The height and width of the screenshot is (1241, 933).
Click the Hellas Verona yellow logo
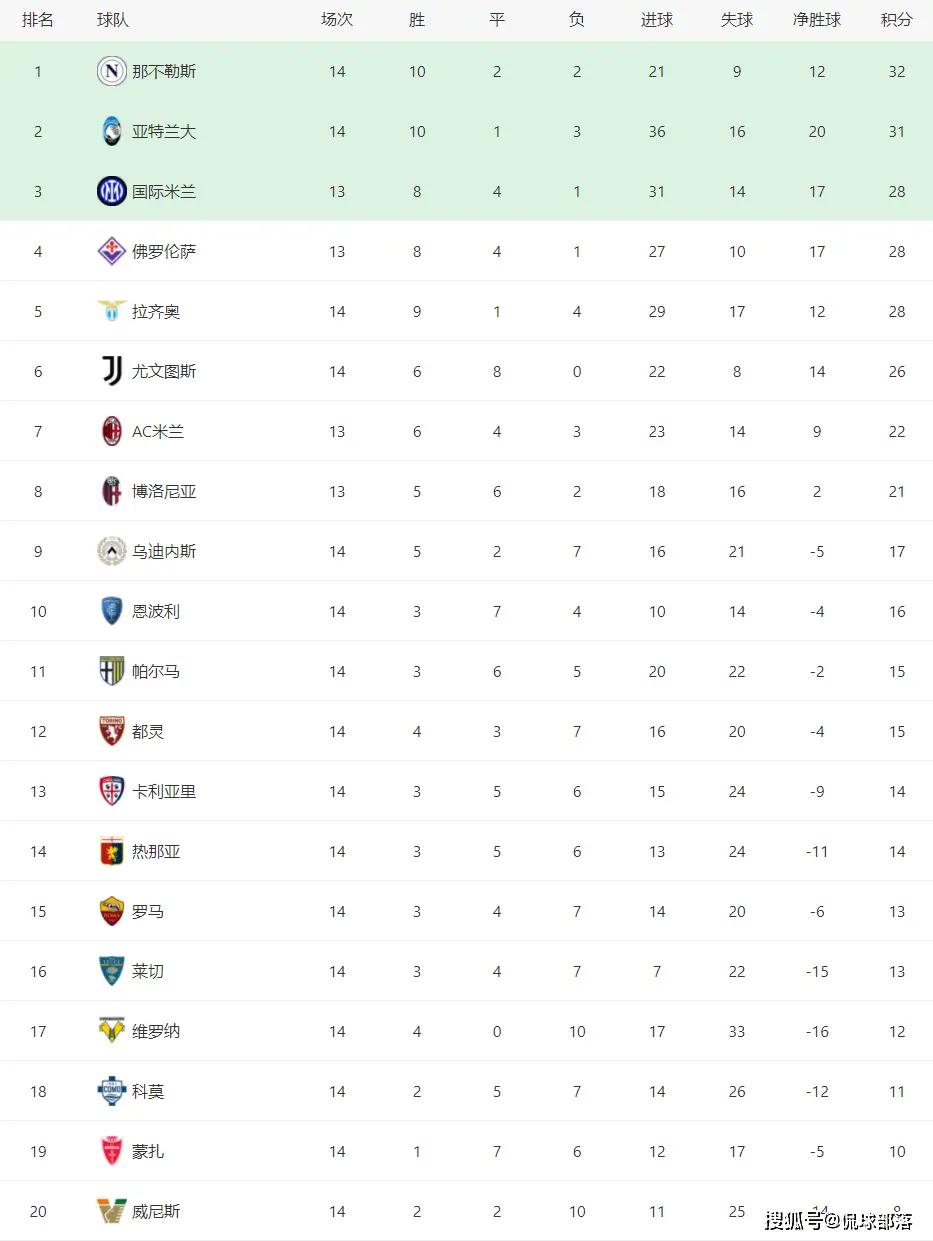coord(112,1031)
